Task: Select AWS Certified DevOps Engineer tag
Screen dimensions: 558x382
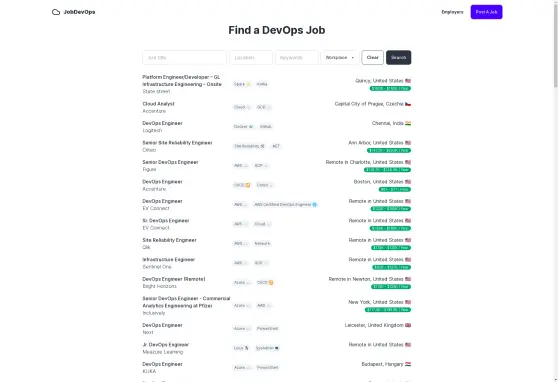Action: (x=285, y=205)
